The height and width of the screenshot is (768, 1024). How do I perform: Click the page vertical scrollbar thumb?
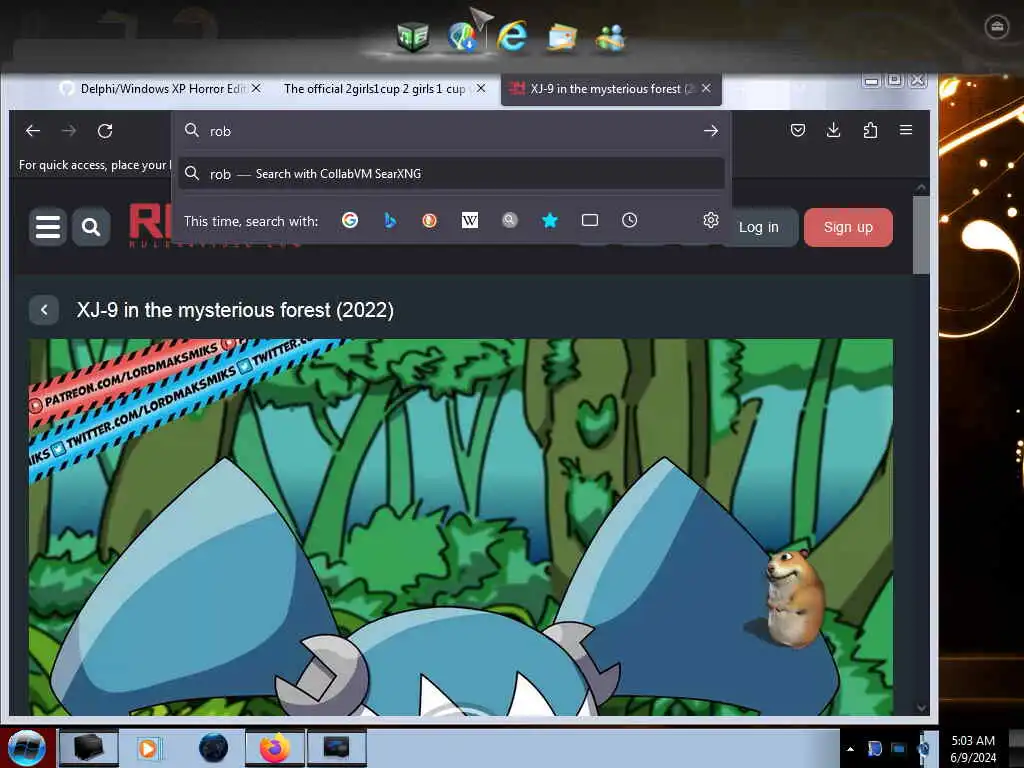pos(921,234)
